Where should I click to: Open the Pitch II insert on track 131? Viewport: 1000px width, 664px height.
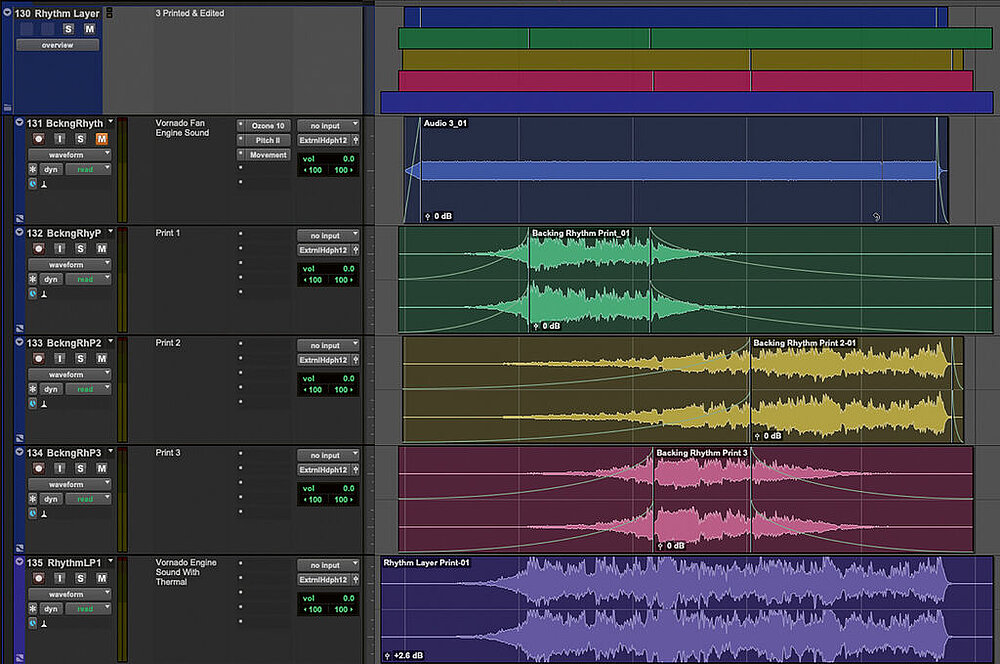268,140
